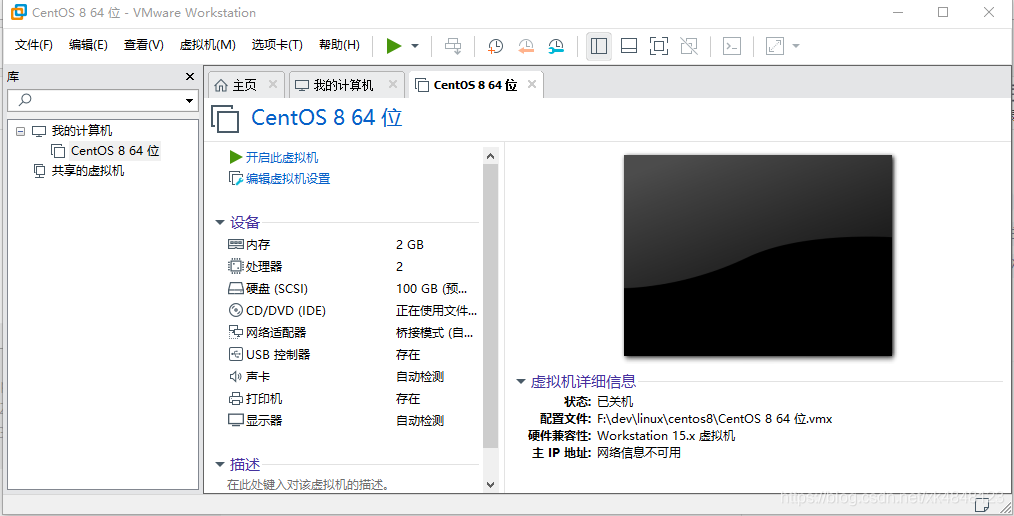Image resolution: width=1014 pixels, height=516 pixels.
Task: Click the black VM screen preview thumbnail
Action: pyautogui.click(x=758, y=255)
